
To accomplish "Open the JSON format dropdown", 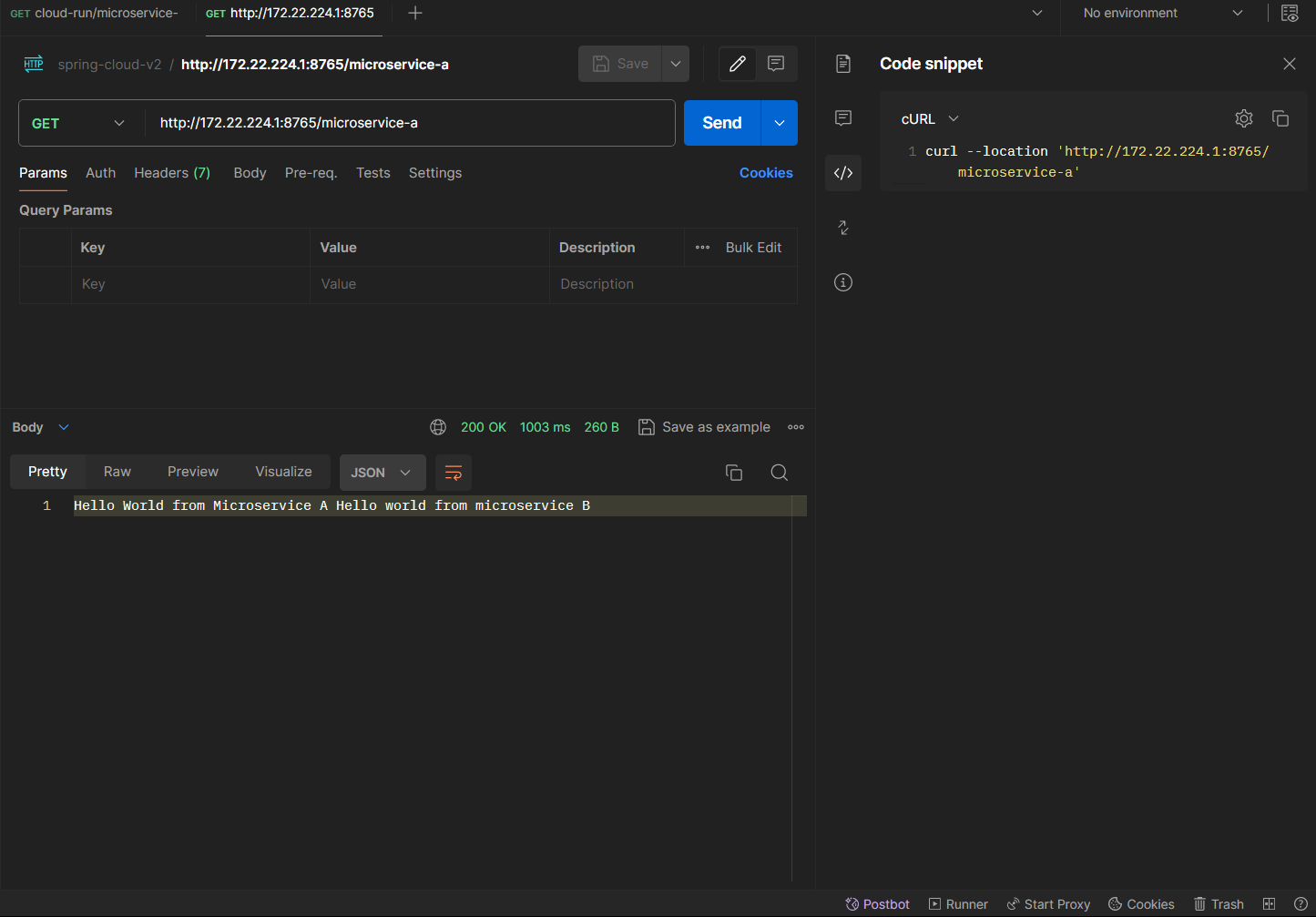I will pos(383,473).
